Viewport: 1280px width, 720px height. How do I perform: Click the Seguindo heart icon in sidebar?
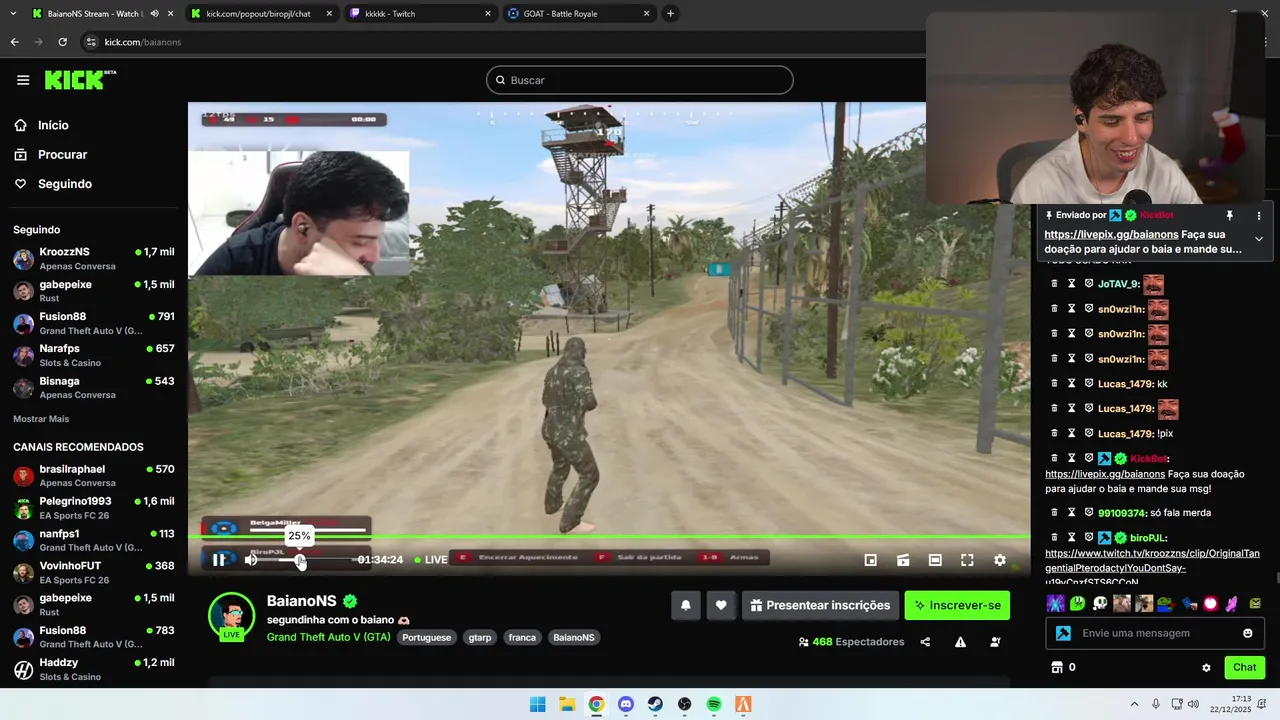[x=20, y=184]
